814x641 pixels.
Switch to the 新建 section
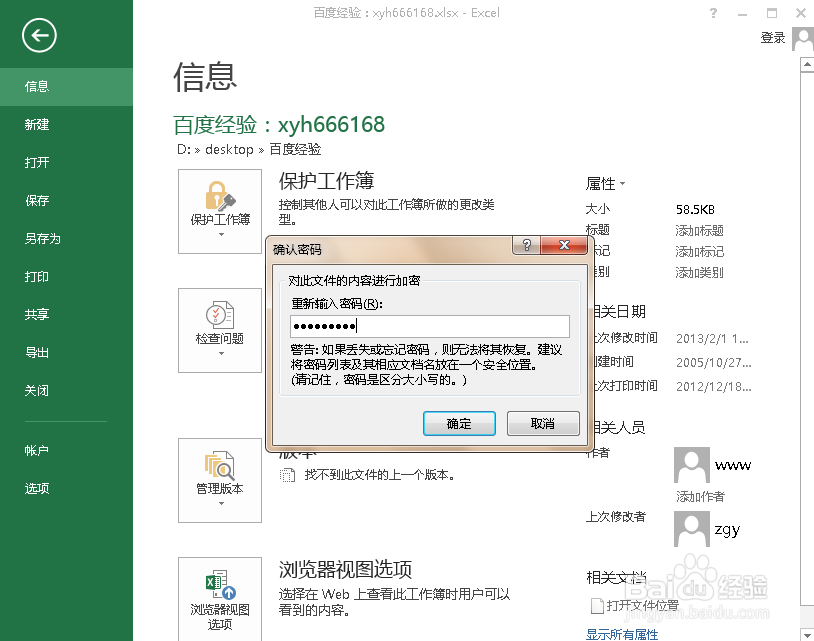click(x=37, y=124)
